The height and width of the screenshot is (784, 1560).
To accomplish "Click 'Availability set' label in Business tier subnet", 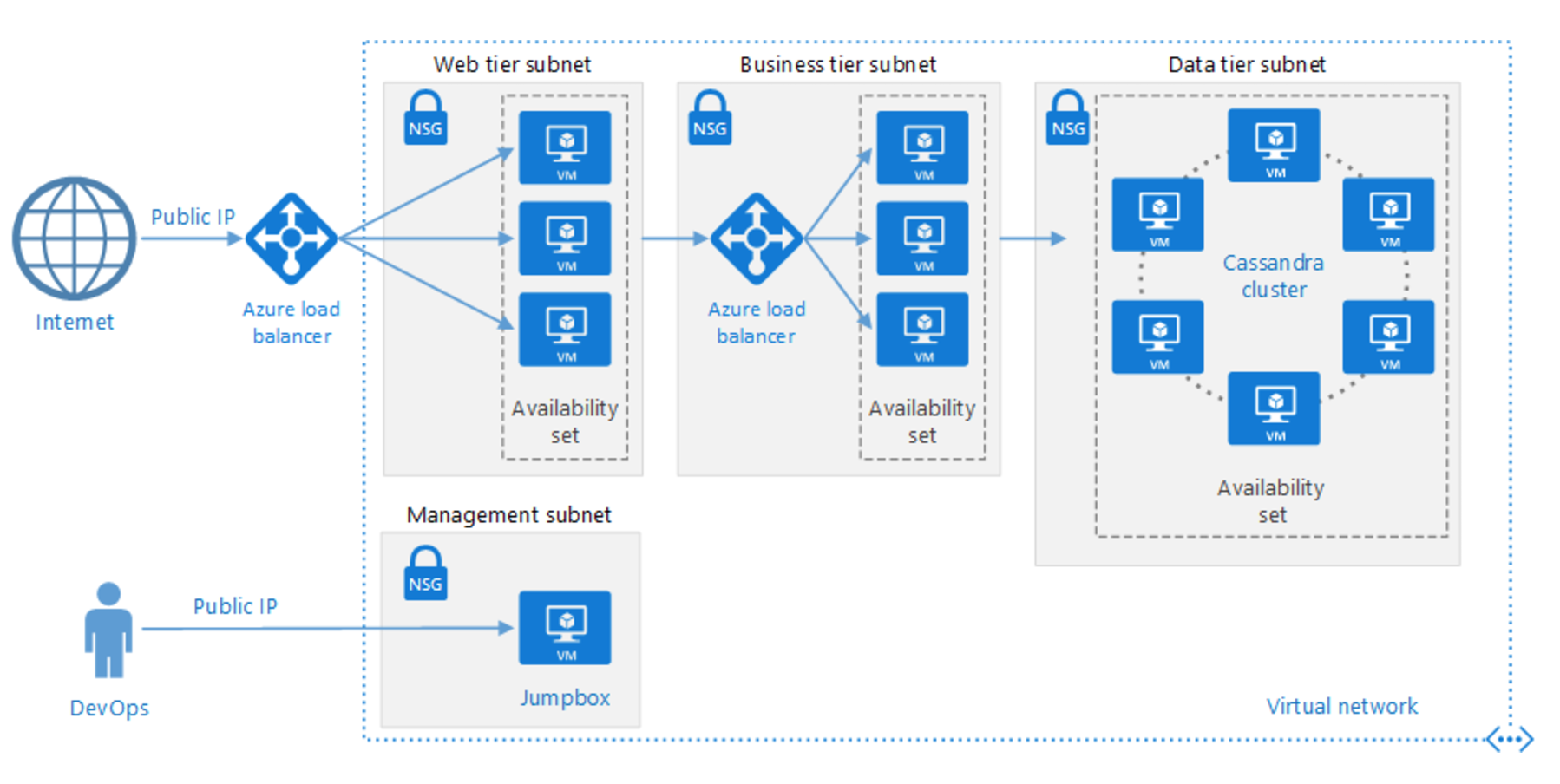I will coord(922,421).
